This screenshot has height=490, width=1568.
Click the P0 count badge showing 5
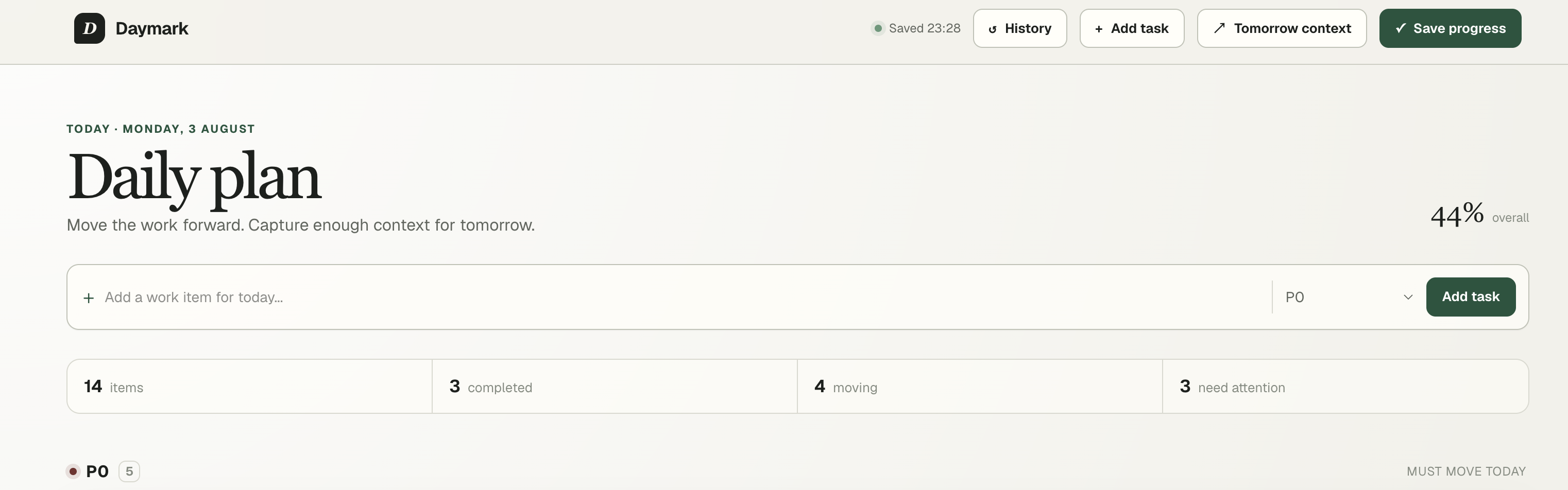(x=129, y=471)
